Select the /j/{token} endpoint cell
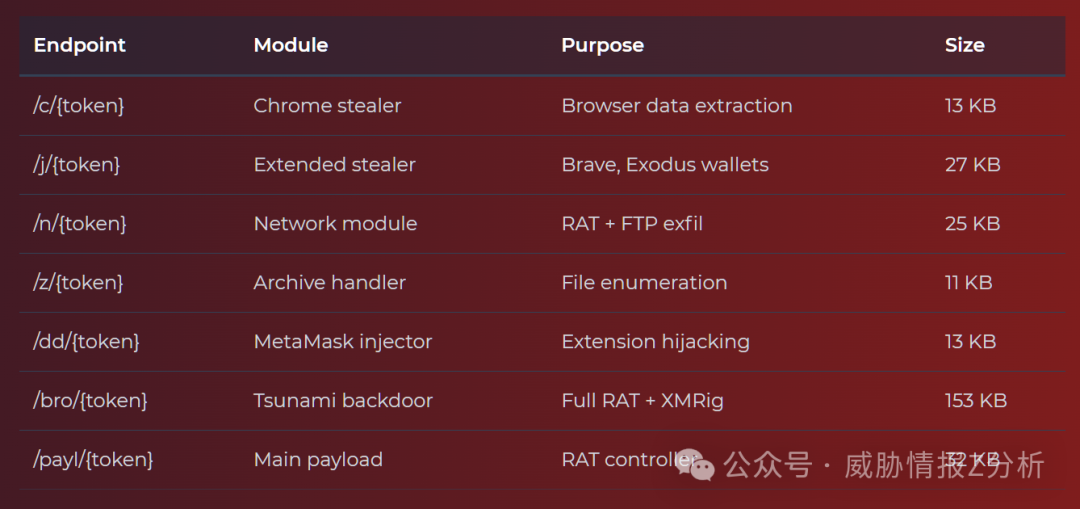Viewport: 1080px width, 509px height. pos(77,164)
